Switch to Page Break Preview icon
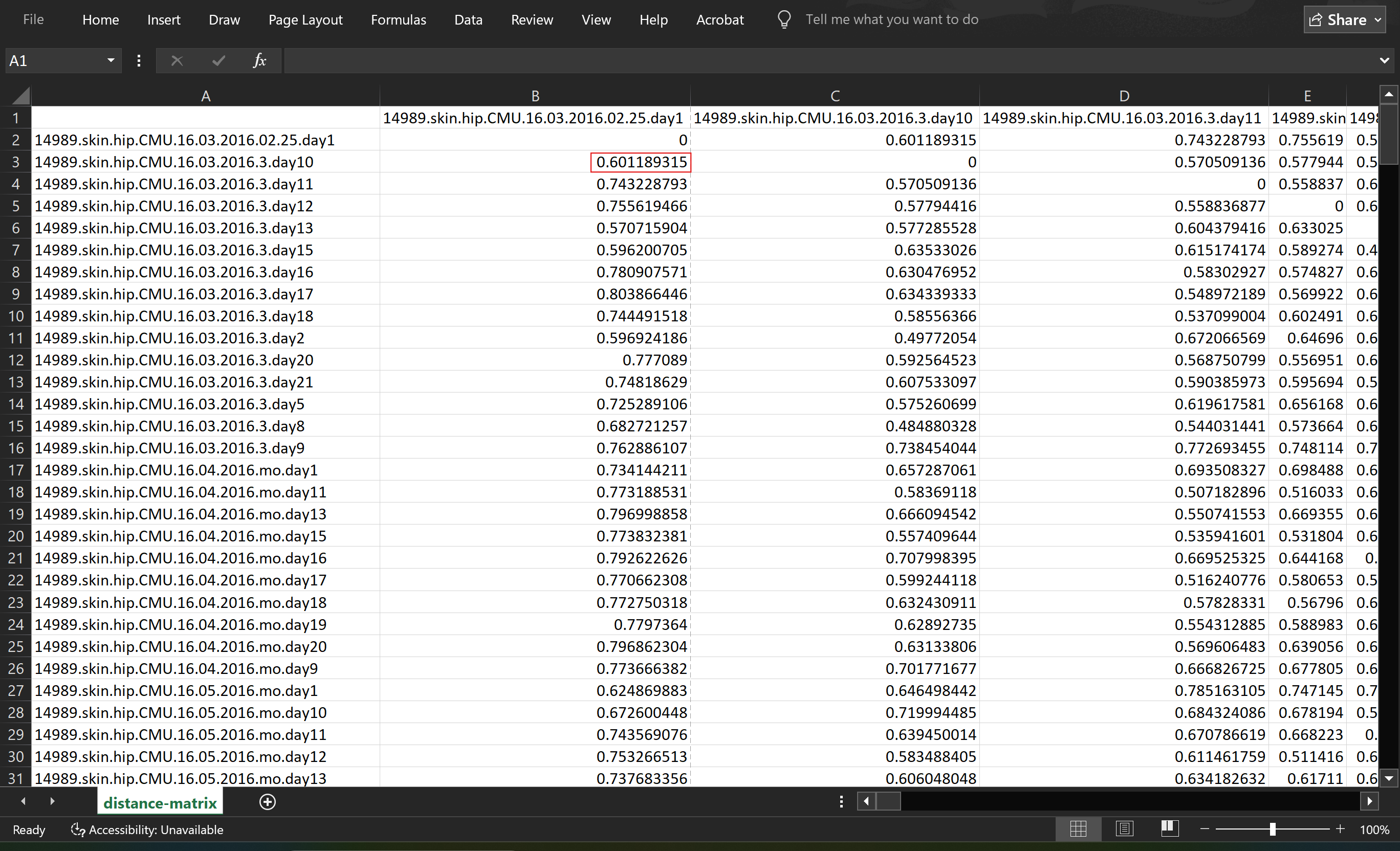This screenshot has width=1400, height=851. coord(1170,830)
